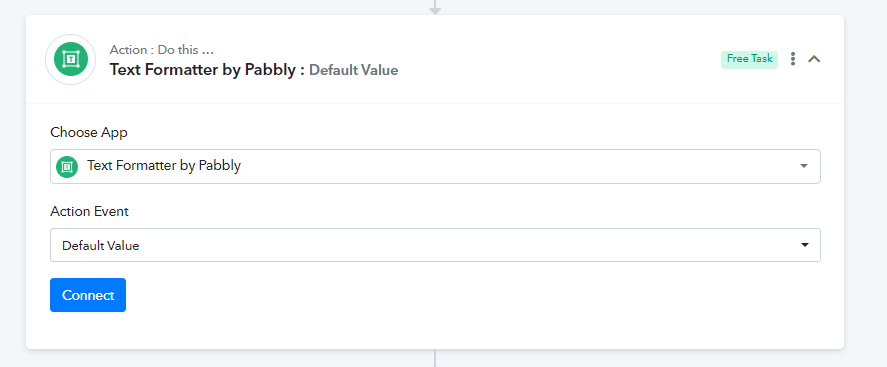Click the large Text Formatter app icon in header
The image size is (887, 367).
click(x=71, y=59)
